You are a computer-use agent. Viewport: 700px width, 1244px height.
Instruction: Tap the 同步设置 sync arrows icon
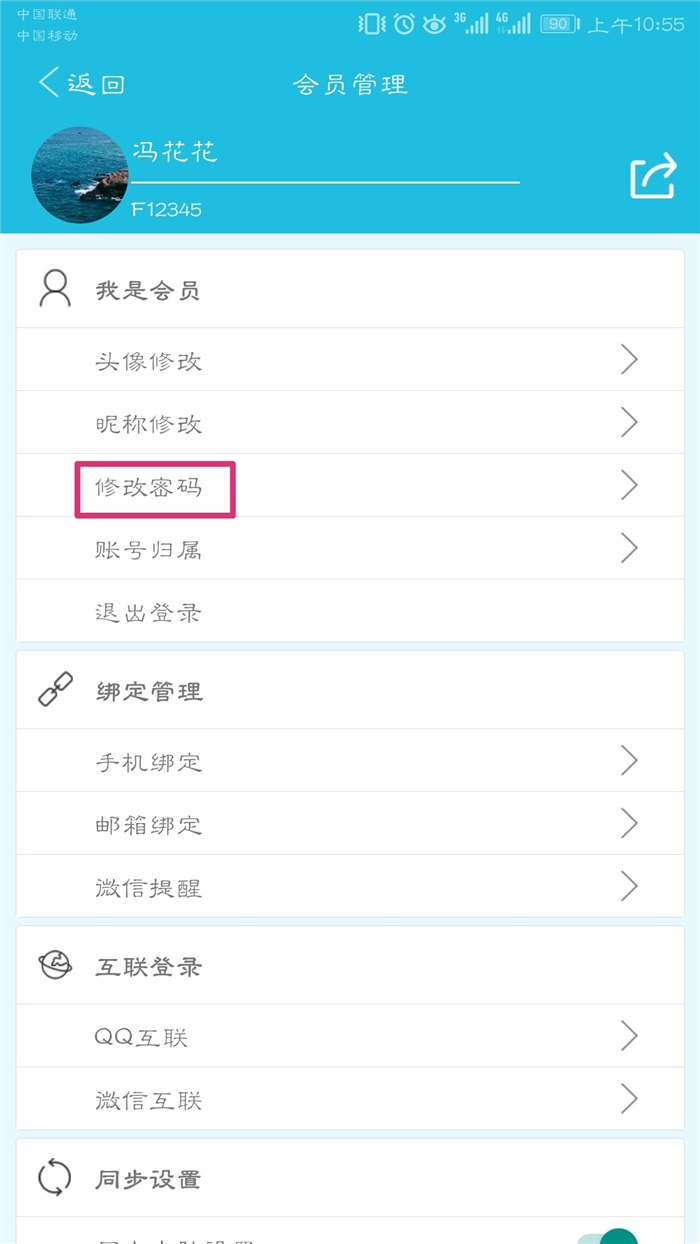click(x=55, y=1177)
